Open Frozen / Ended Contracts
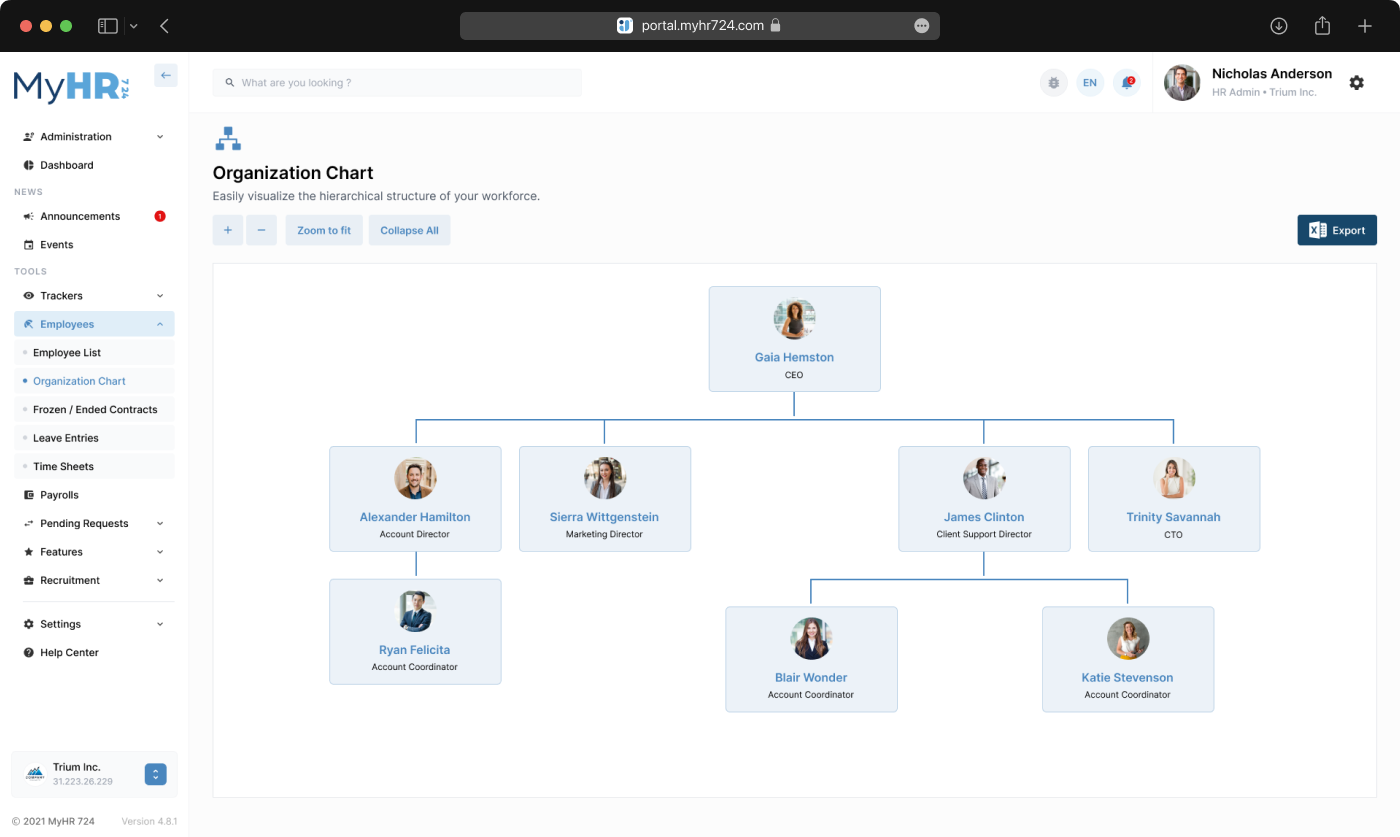The height and width of the screenshot is (837, 1400). (94, 410)
